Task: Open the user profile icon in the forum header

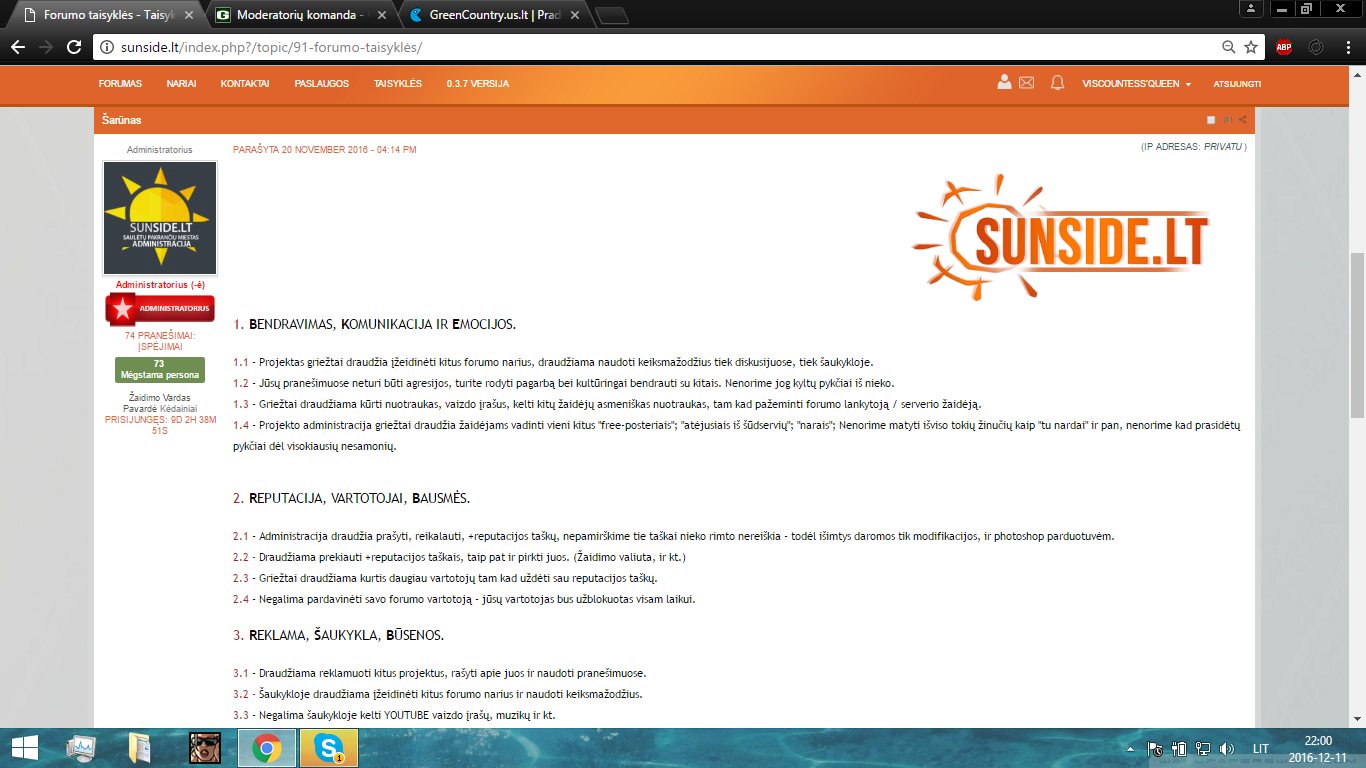Action: (x=1004, y=83)
